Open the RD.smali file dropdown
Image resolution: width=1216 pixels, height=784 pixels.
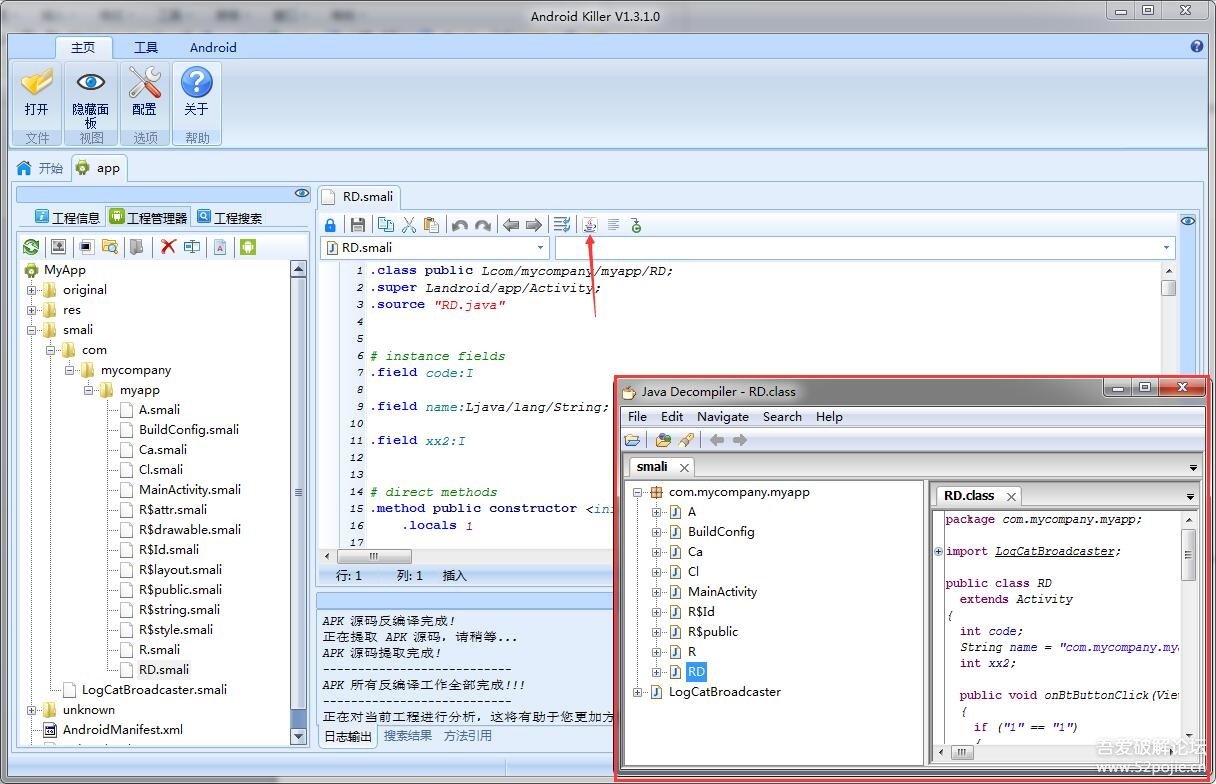[541, 248]
